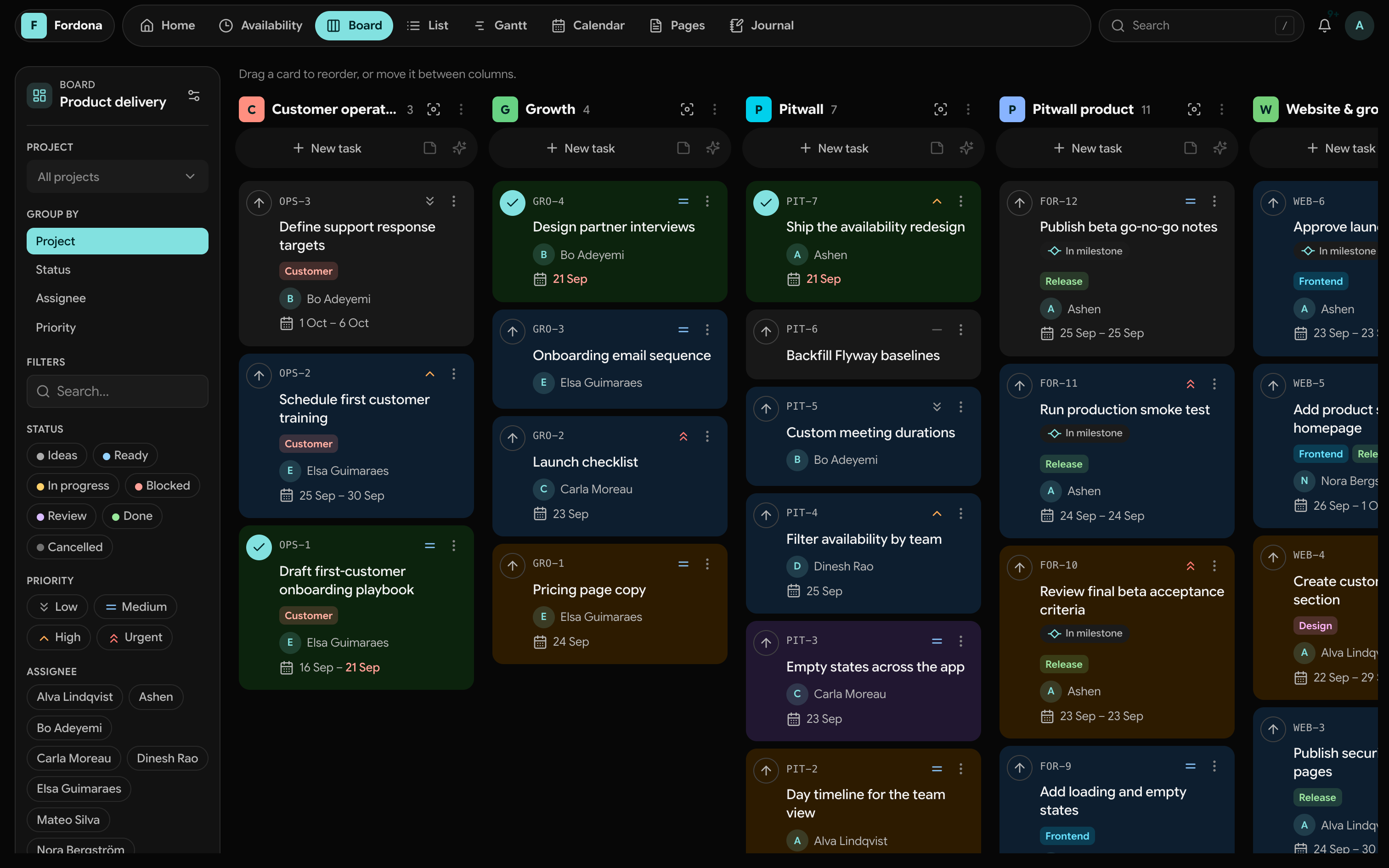Switch to the Journal tab
1389x868 pixels.
pos(762,25)
